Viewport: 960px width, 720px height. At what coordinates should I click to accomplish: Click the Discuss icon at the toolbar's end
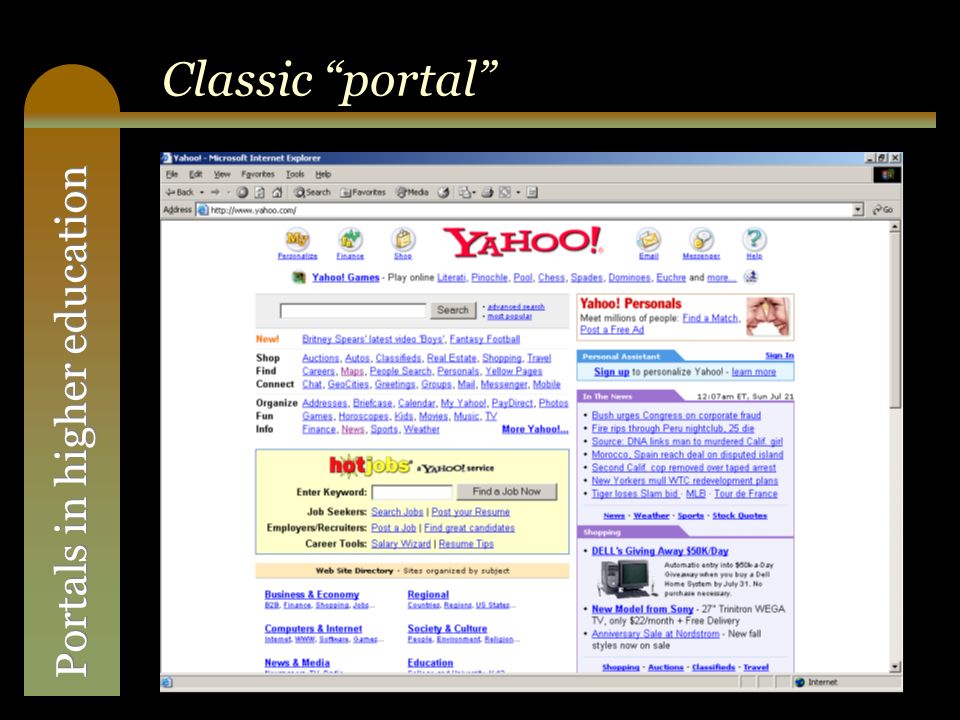(x=532, y=192)
